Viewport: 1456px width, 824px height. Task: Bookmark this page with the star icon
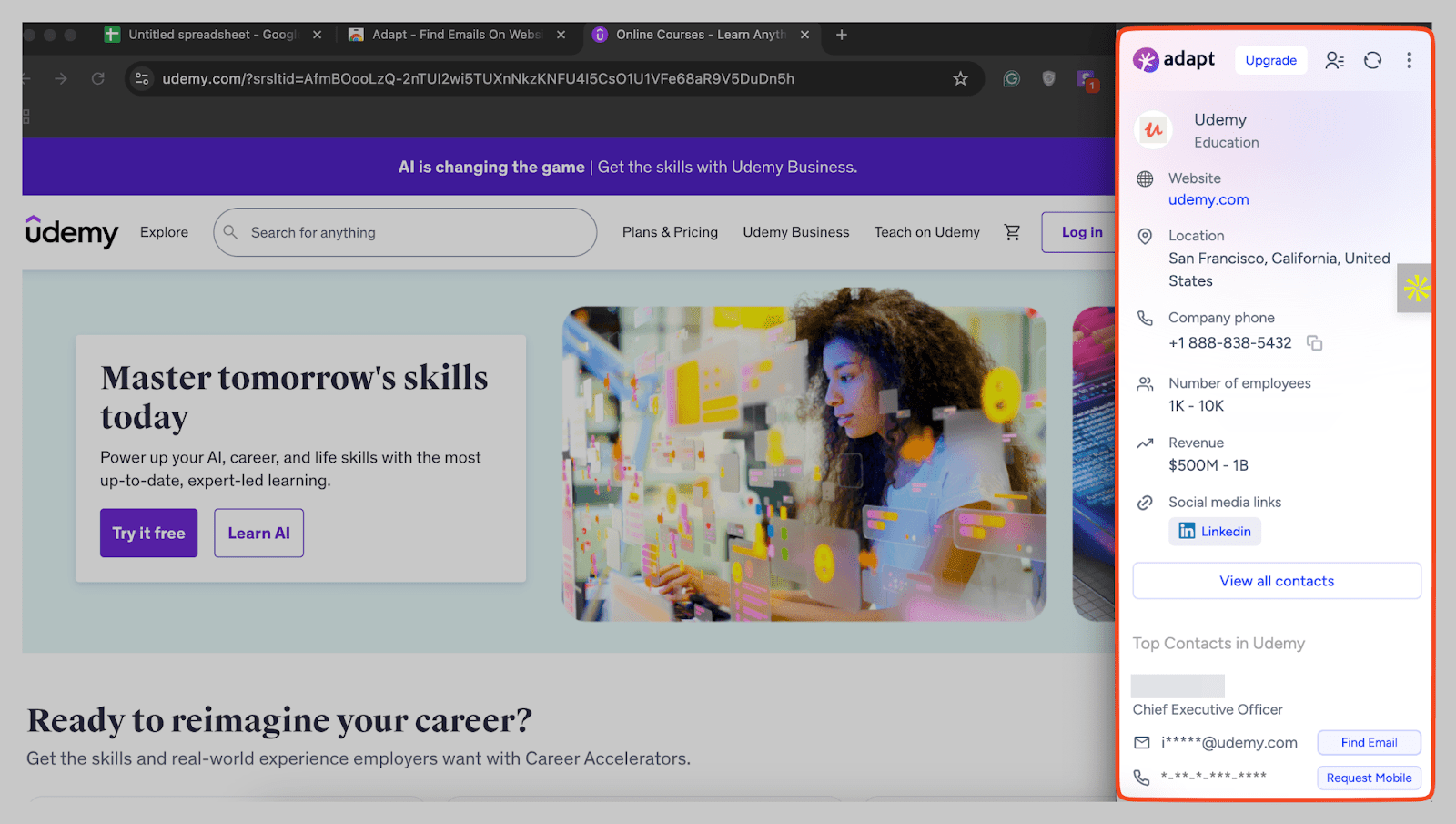[960, 79]
